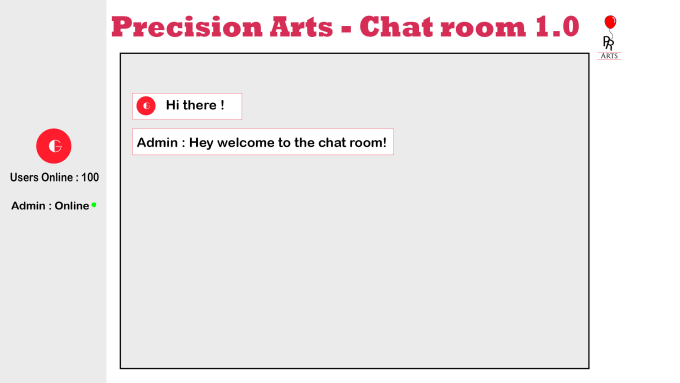This screenshot has height=383, width=680.
Task: Click the PR letters in the logo
Action: [x=608, y=43]
